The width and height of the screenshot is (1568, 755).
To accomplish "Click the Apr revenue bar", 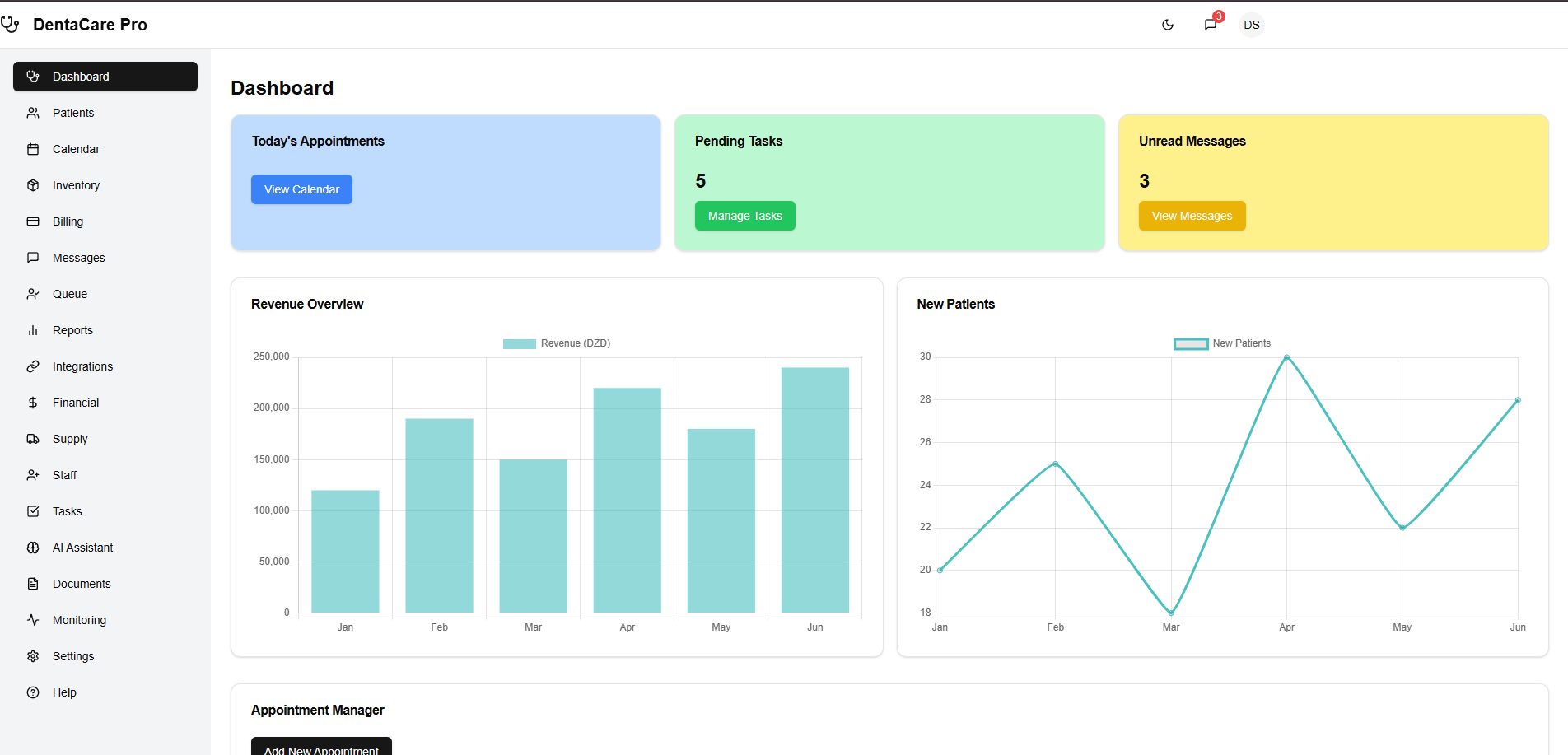I will pyautogui.click(x=628, y=500).
